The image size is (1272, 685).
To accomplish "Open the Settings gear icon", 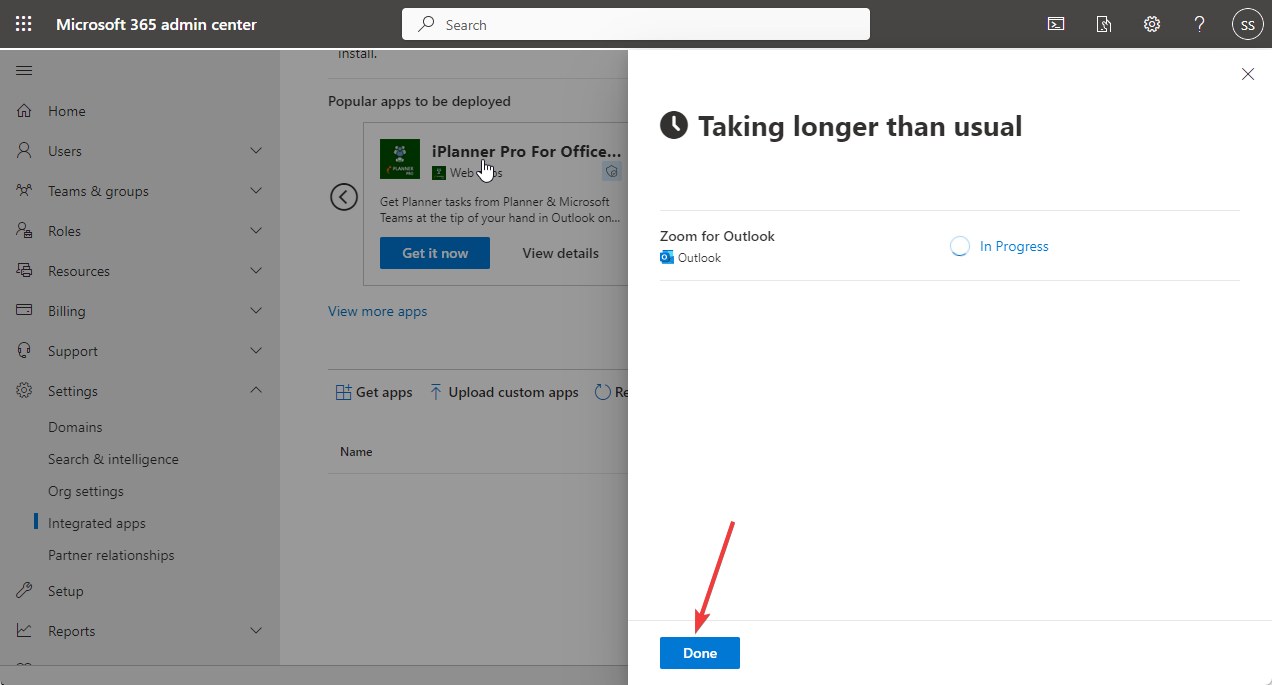I will click(x=1151, y=23).
